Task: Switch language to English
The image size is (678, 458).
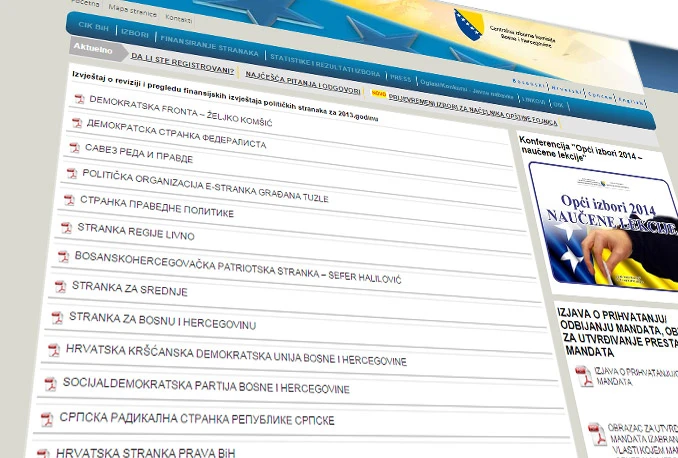Action: [631, 102]
